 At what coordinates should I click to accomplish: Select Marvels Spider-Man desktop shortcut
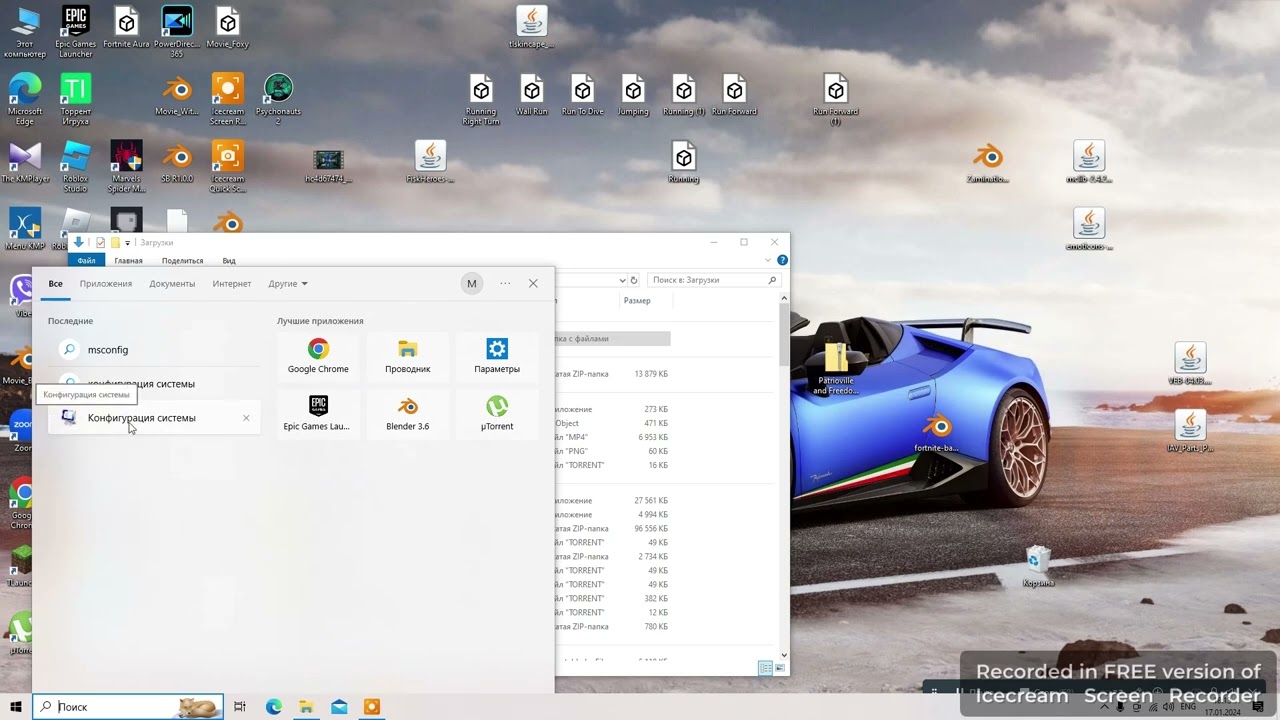point(126,166)
